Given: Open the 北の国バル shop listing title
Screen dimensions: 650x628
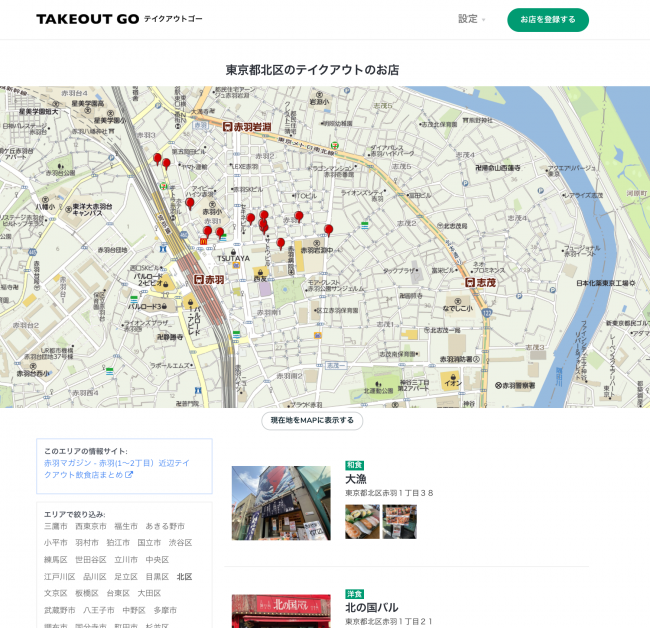Looking at the screenshot, I should 371,608.
